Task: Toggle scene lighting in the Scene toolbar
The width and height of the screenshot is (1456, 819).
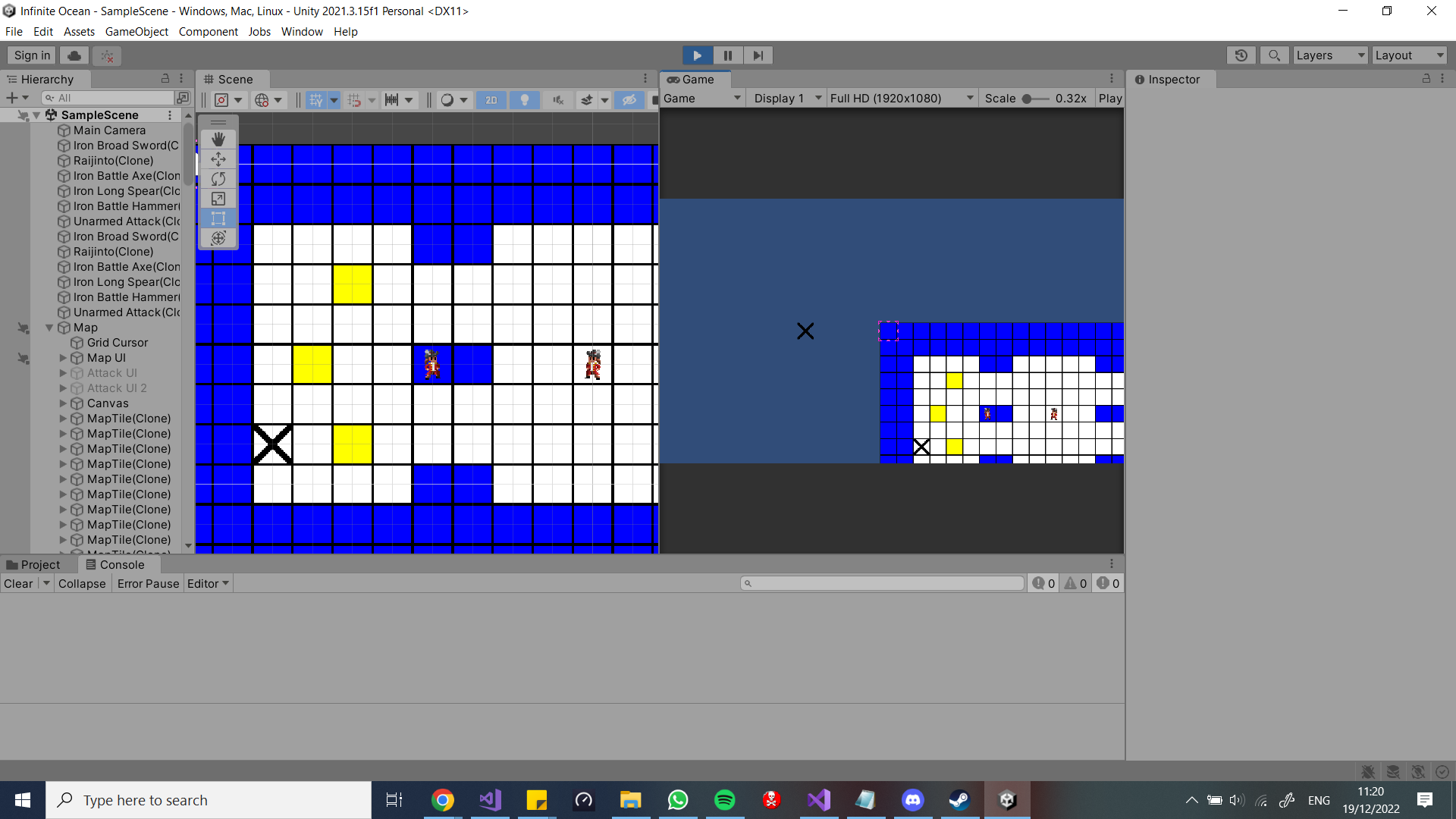Action: [x=525, y=99]
